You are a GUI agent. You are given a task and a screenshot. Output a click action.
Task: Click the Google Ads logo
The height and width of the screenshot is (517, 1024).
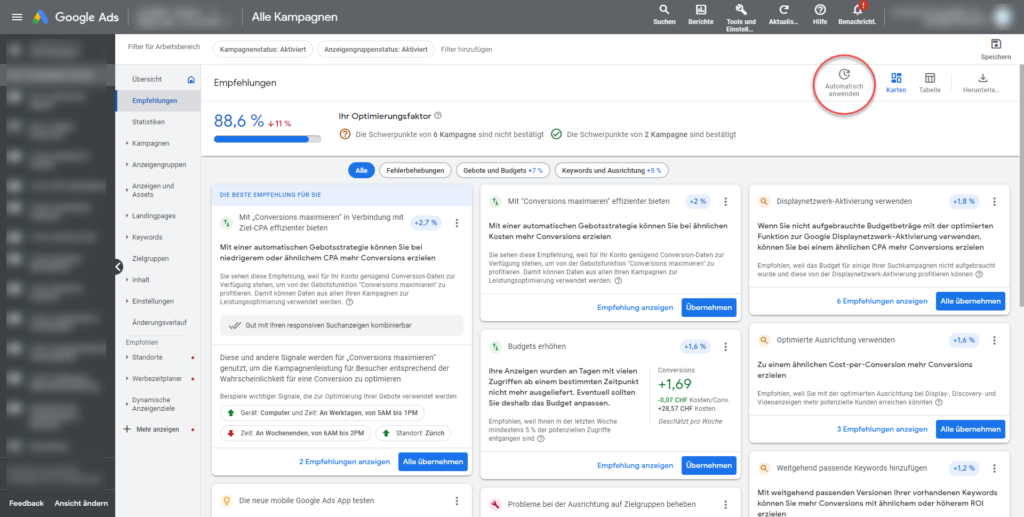pos(74,17)
